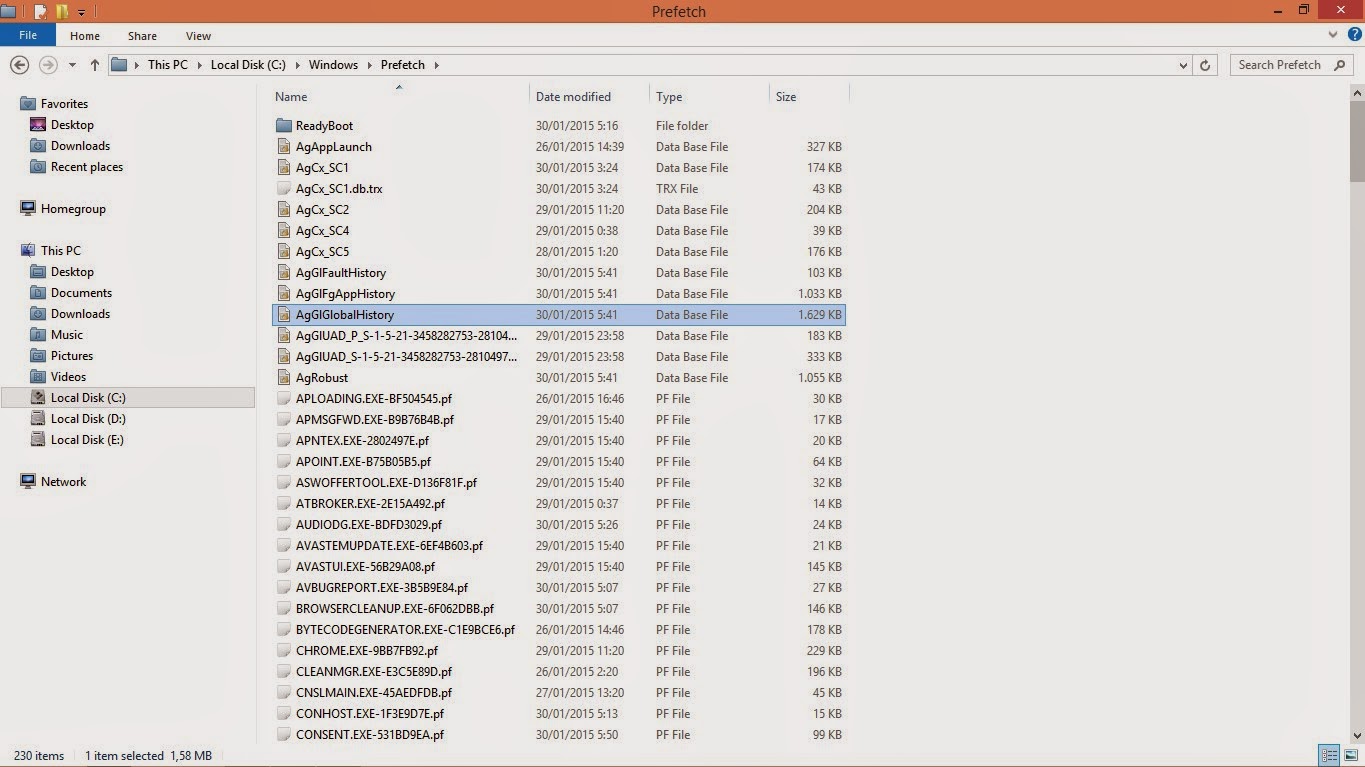Sort by the Size column header
1365x767 pixels.
coord(786,97)
